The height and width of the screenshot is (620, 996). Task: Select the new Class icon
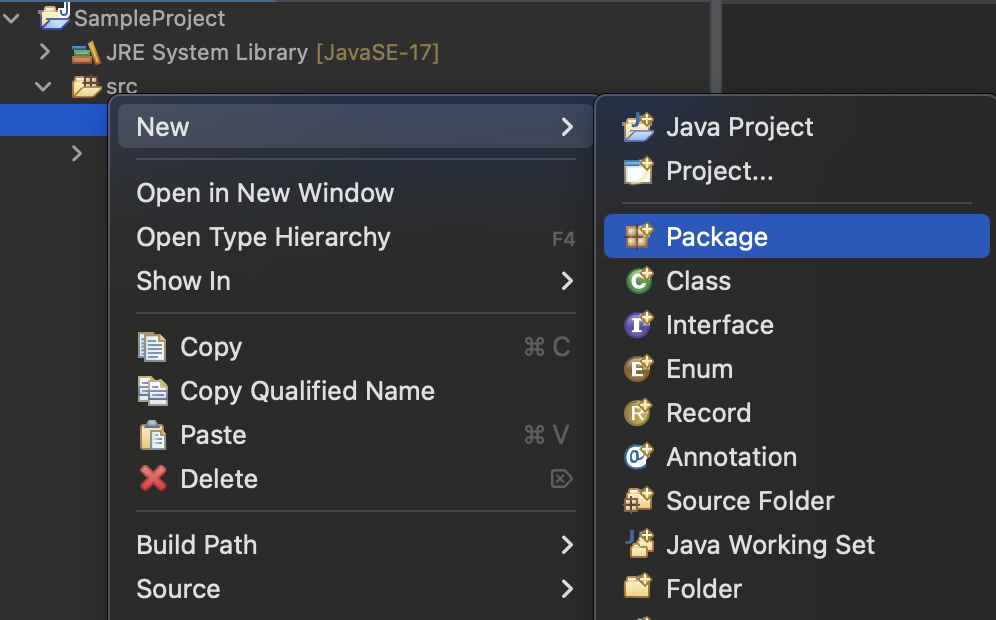638,281
